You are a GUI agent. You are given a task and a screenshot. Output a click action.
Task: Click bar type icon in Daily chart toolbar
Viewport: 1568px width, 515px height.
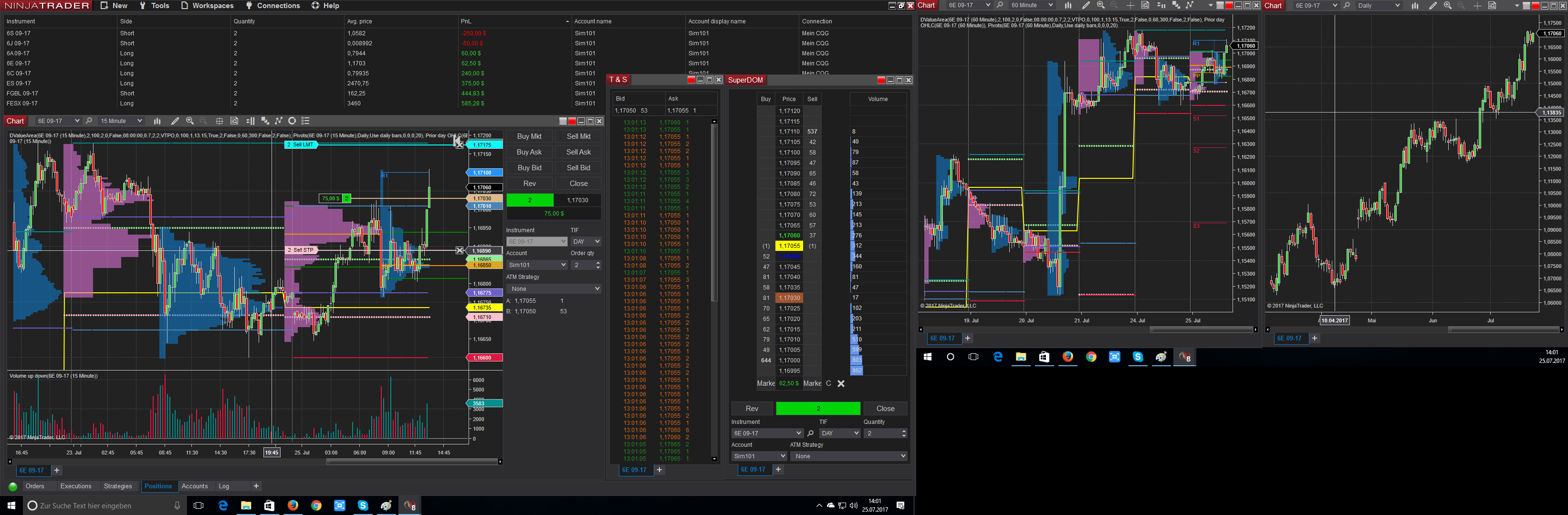coord(1415,5)
